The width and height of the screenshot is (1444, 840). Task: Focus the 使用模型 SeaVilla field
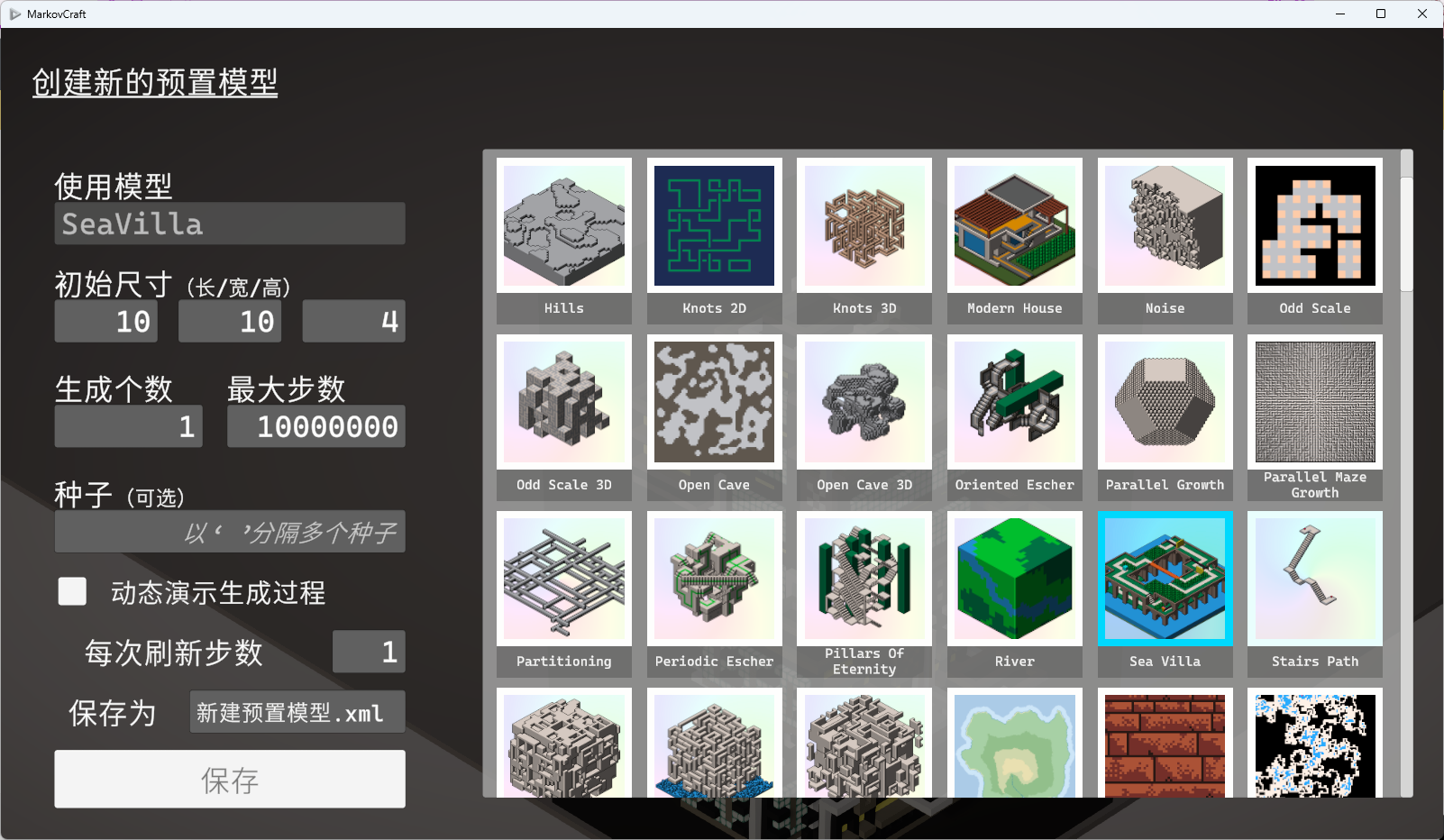pos(230,224)
